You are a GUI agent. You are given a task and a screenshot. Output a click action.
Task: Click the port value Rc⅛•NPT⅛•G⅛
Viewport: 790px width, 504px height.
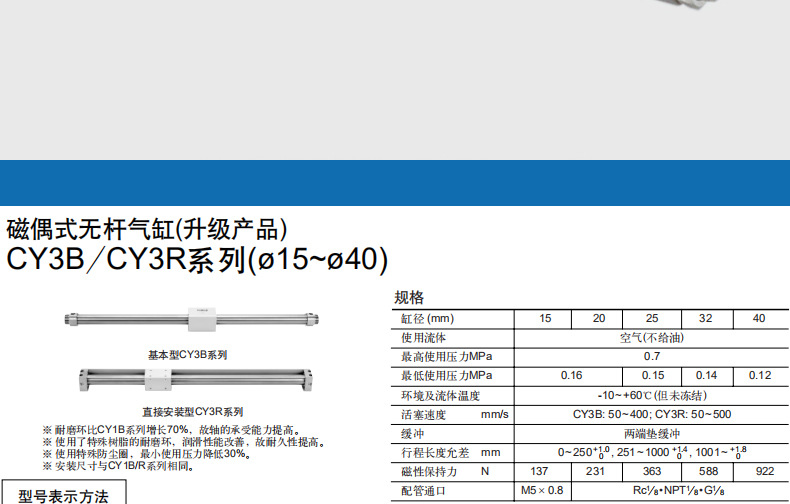click(x=679, y=490)
